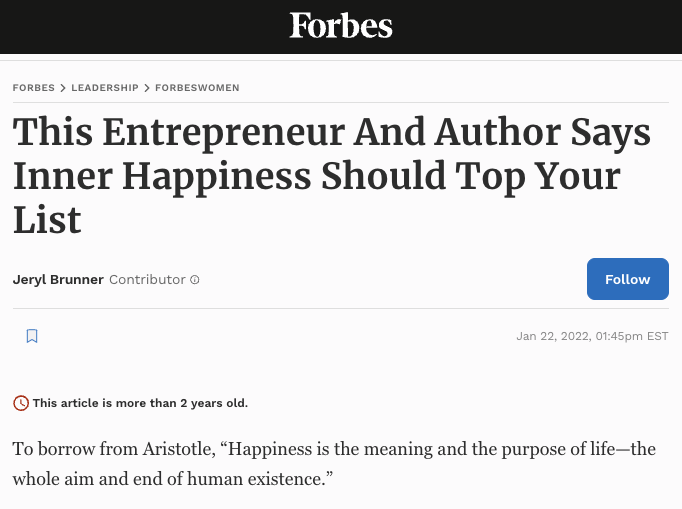Click the word Aristotle in the paragraph

click(x=179, y=449)
